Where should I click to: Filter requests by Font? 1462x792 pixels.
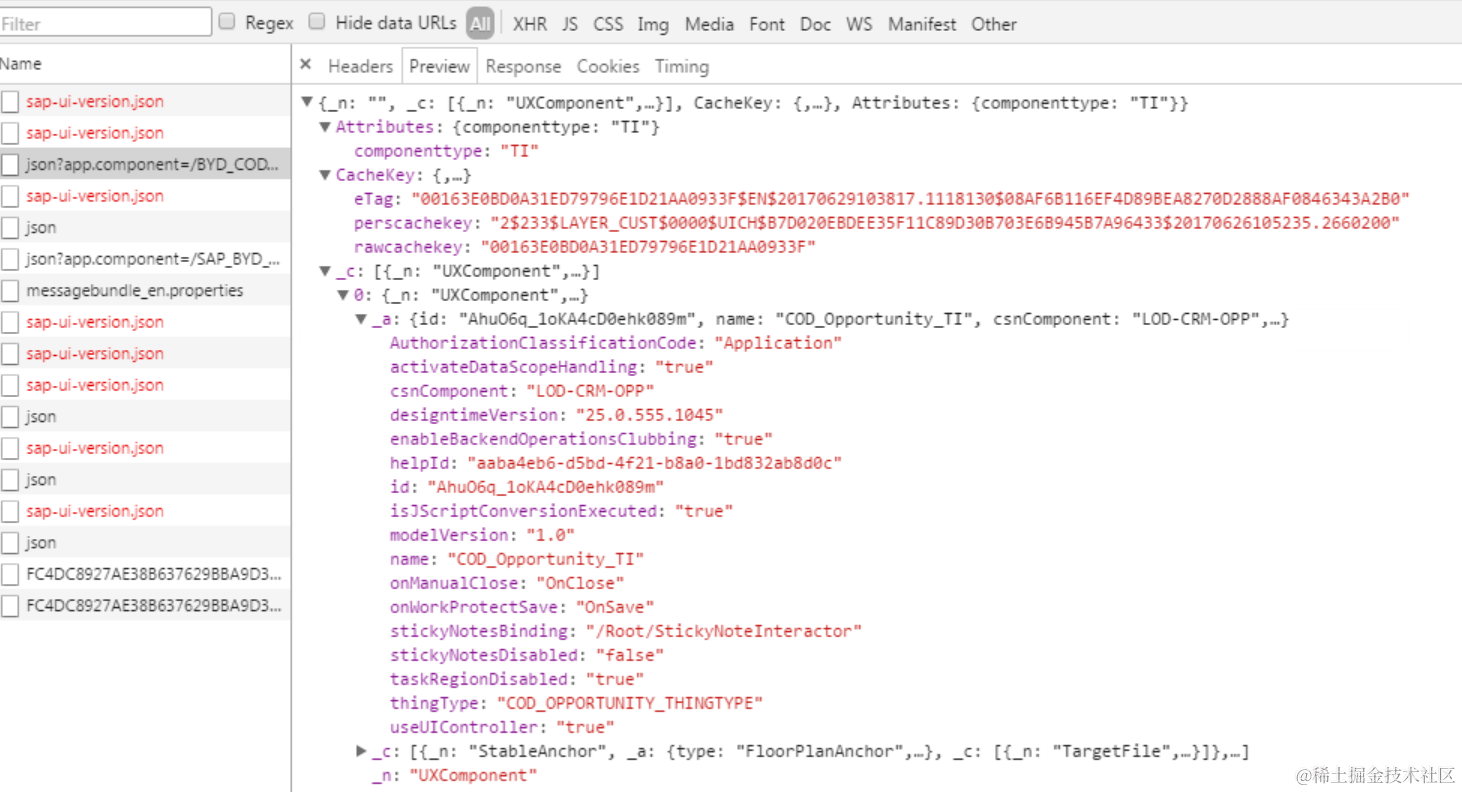click(x=767, y=24)
